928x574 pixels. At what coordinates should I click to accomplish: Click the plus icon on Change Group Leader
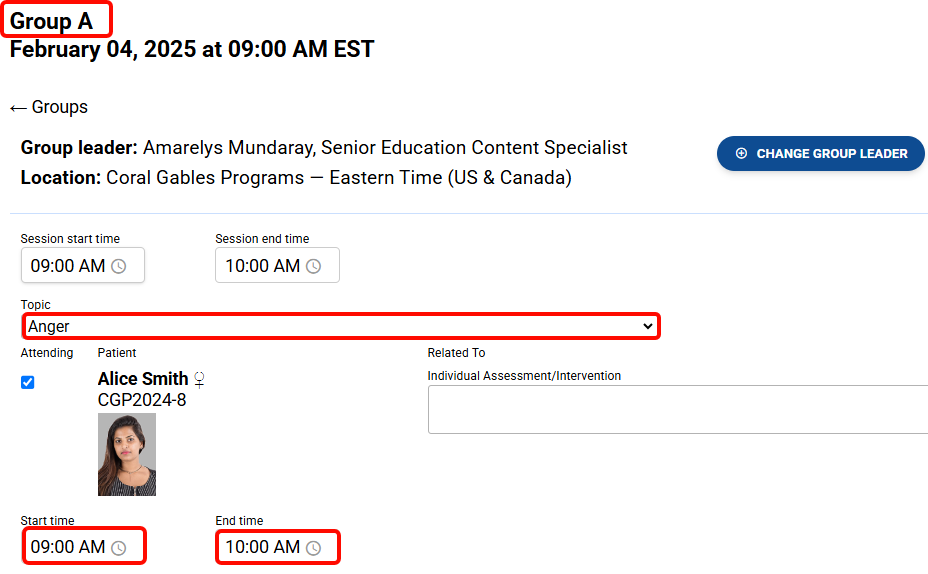point(741,154)
